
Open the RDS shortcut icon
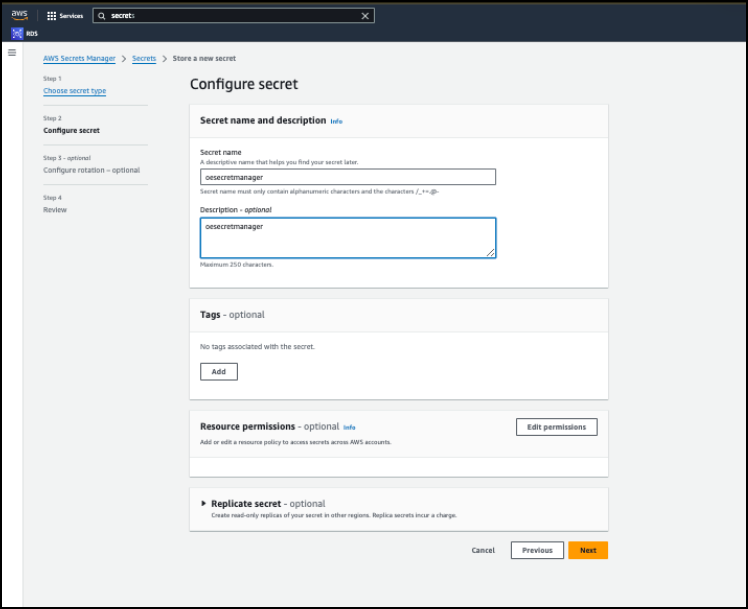tap(17, 33)
